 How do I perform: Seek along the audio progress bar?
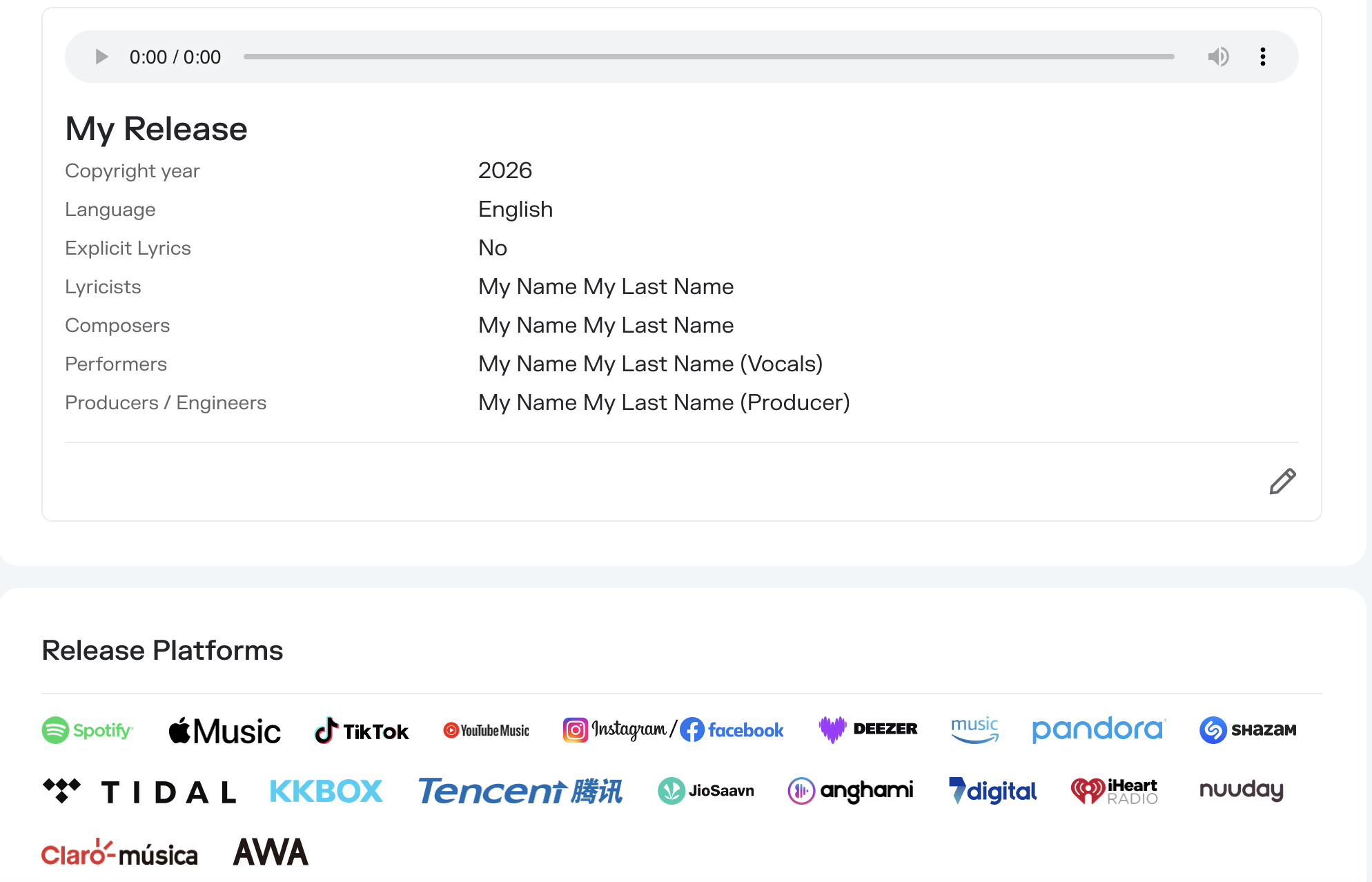coord(709,57)
